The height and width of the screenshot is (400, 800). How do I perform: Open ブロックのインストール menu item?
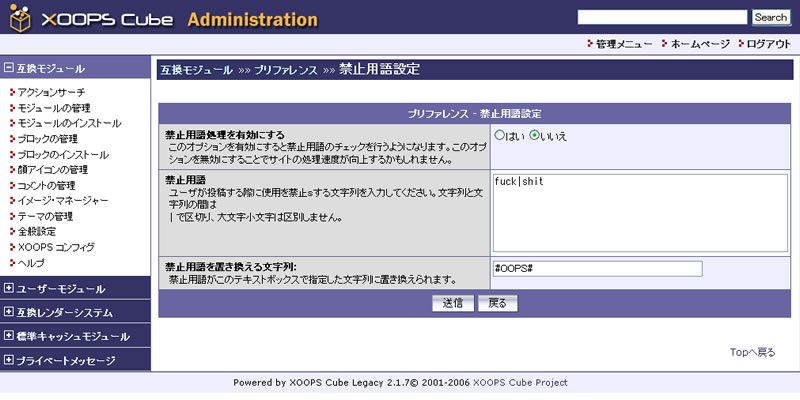coord(63,155)
